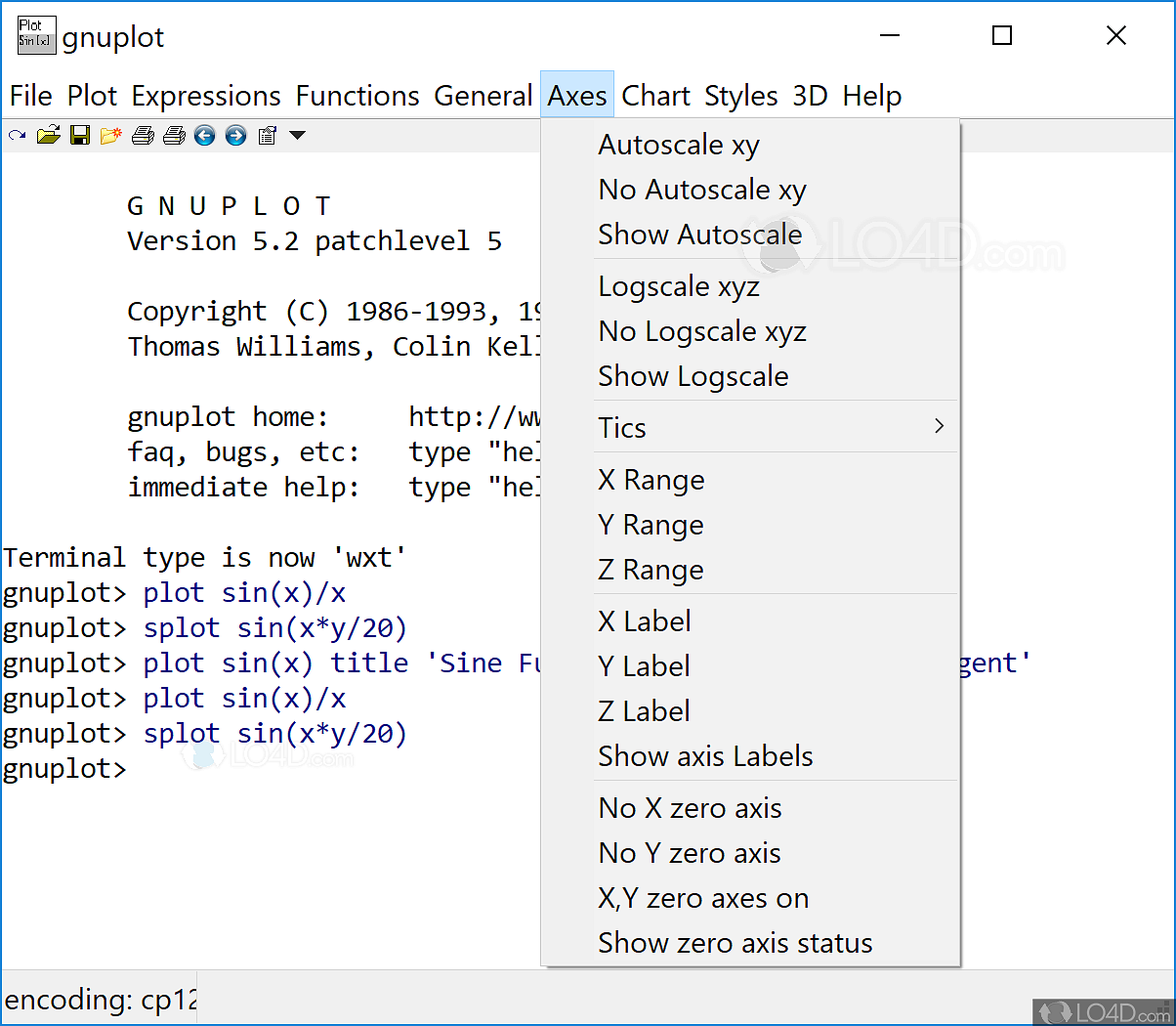Image resolution: width=1176 pixels, height=1026 pixels.
Task: Open a script using the open-file icon
Action: tap(48, 135)
